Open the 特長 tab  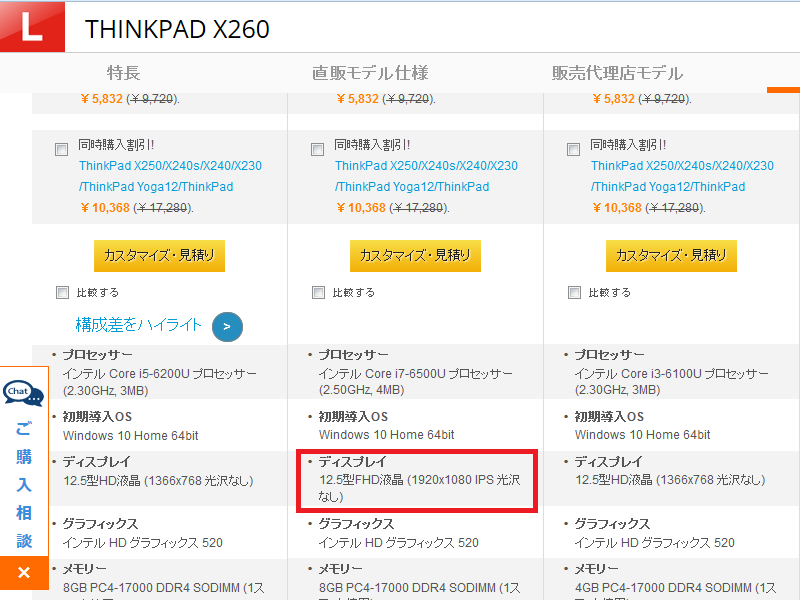(x=123, y=73)
